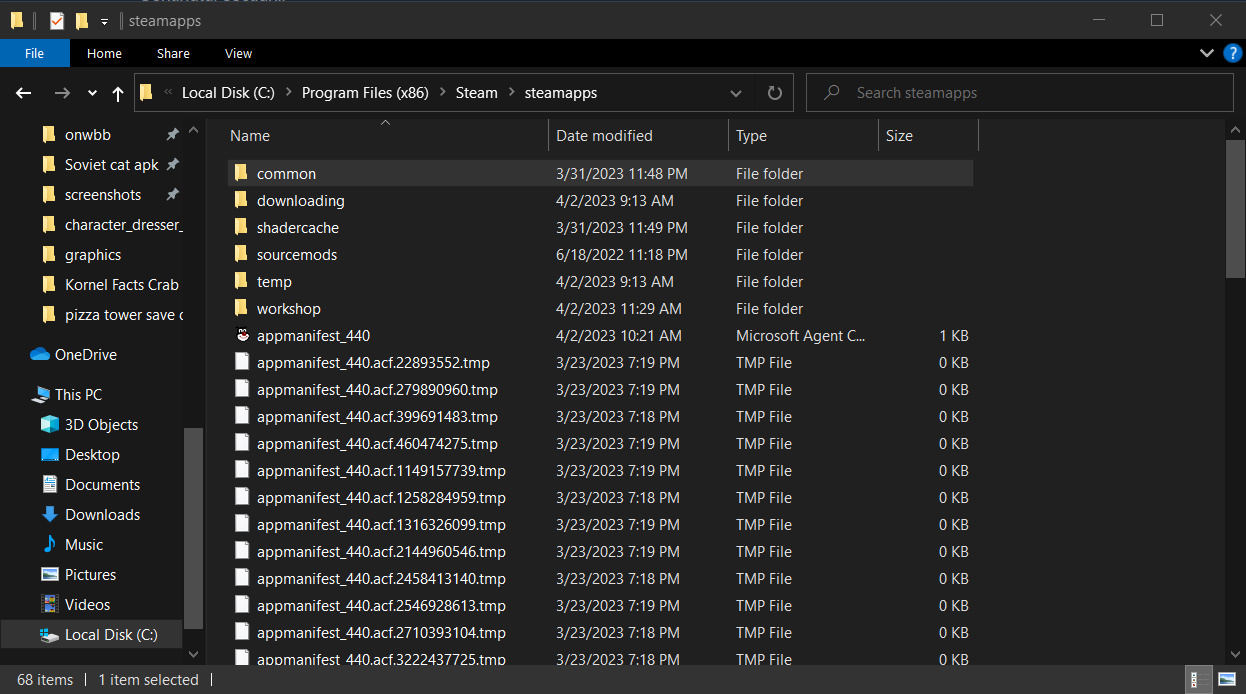This screenshot has height=694, width=1246.
Task: Refresh the steamapps folder view
Action: [x=774, y=93]
